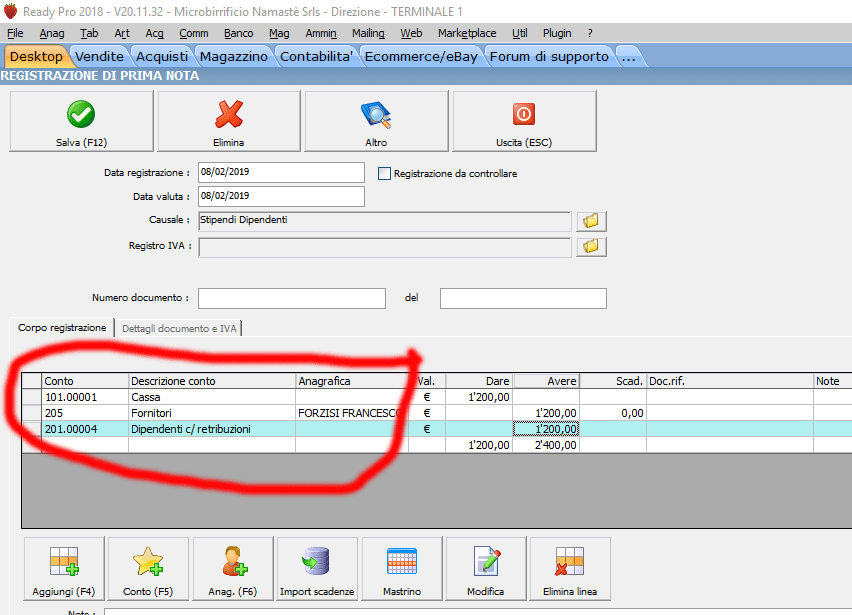Click the Salva (F12) green checkmark button

(82, 121)
